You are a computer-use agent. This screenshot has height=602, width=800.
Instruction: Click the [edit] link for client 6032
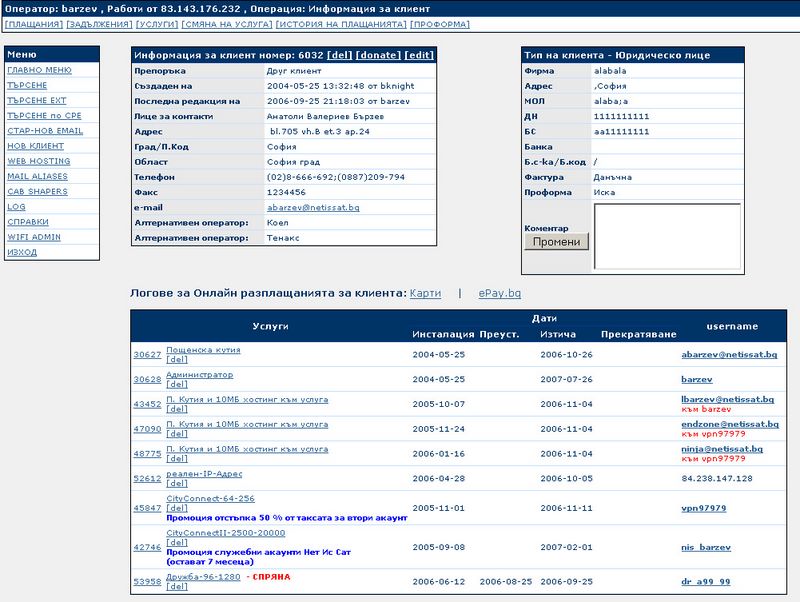coord(419,55)
